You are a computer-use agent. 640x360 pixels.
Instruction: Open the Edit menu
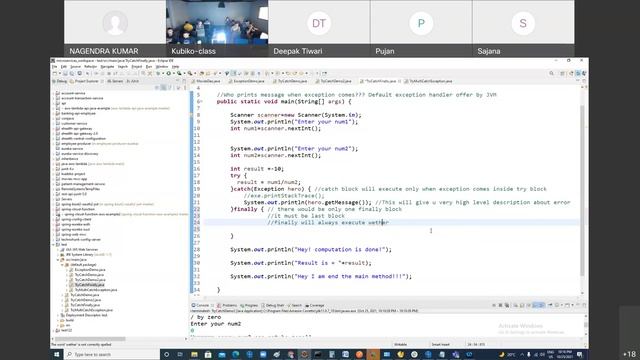pyautogui.click(x=64, y=67)
